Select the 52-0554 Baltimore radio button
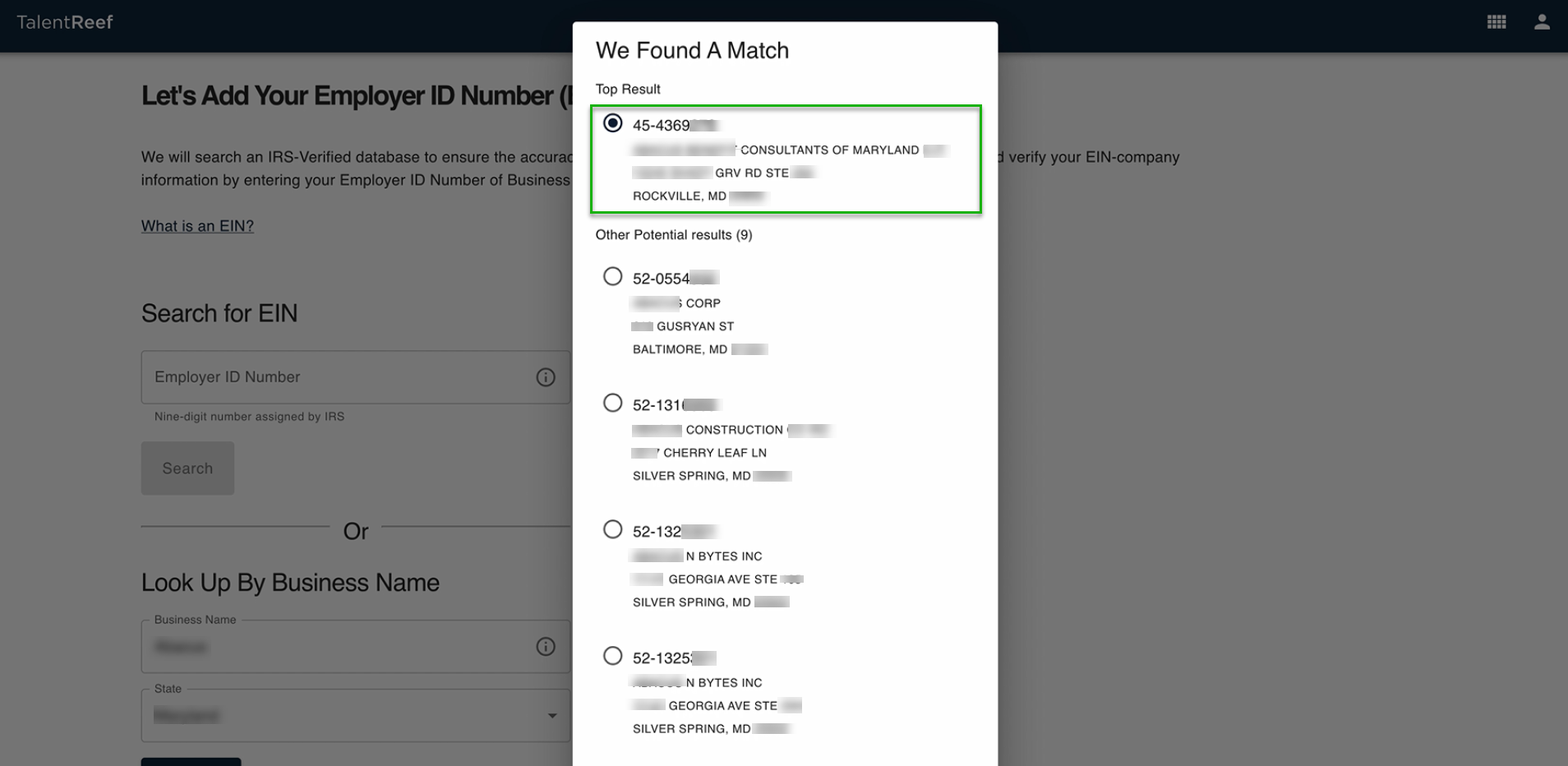This screenshot has width=1568, height=766. (x=613, y=276)
